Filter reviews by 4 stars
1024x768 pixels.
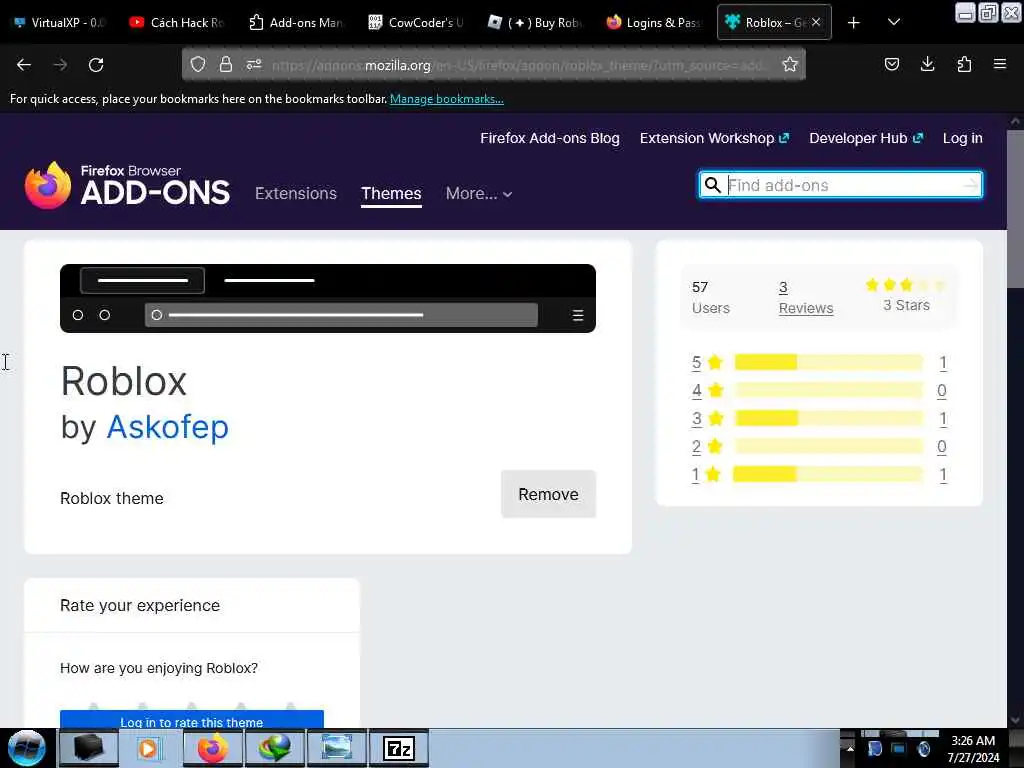tap(707, 391)
